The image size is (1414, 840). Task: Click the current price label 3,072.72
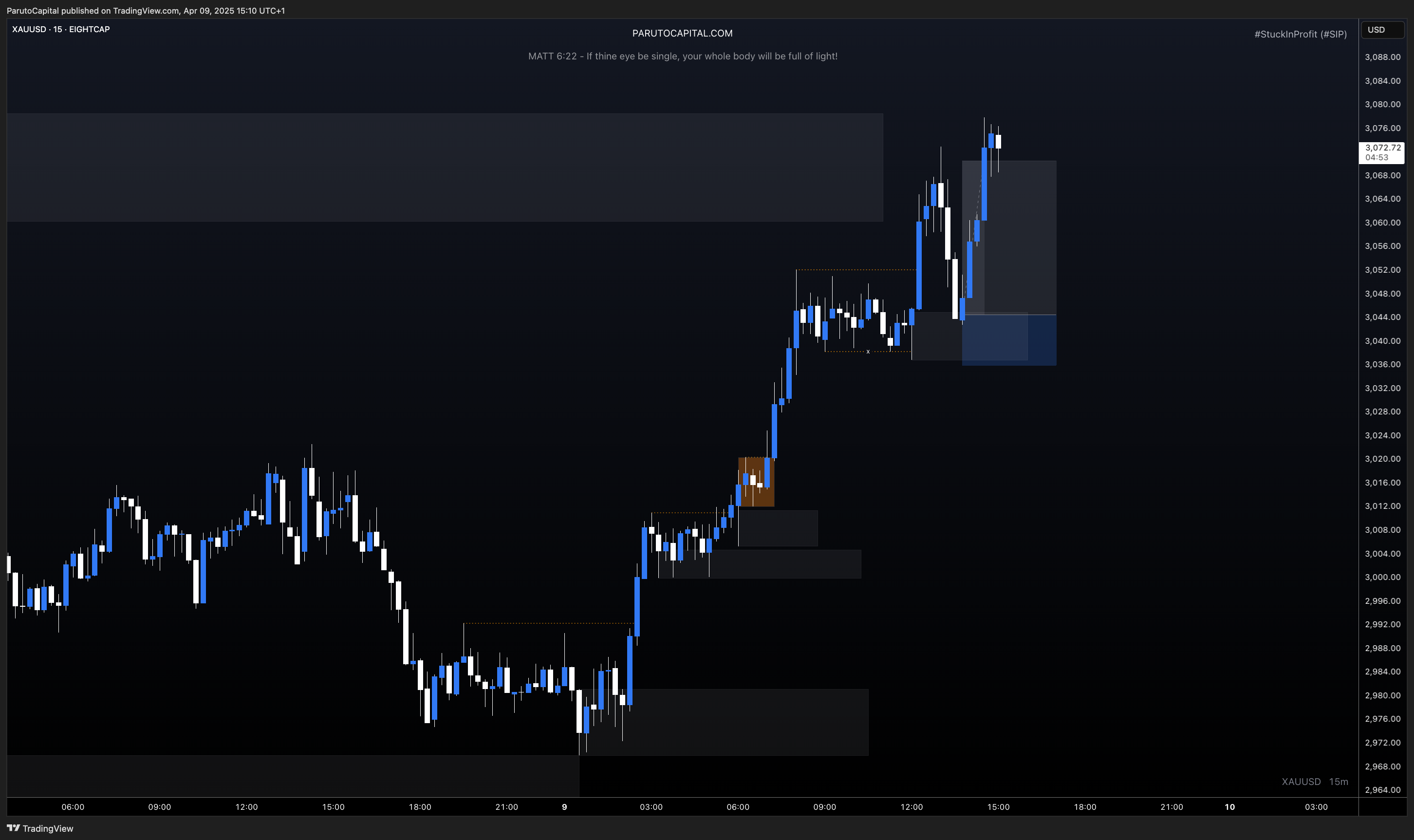pyautogui.click(x=1382, y=152)
